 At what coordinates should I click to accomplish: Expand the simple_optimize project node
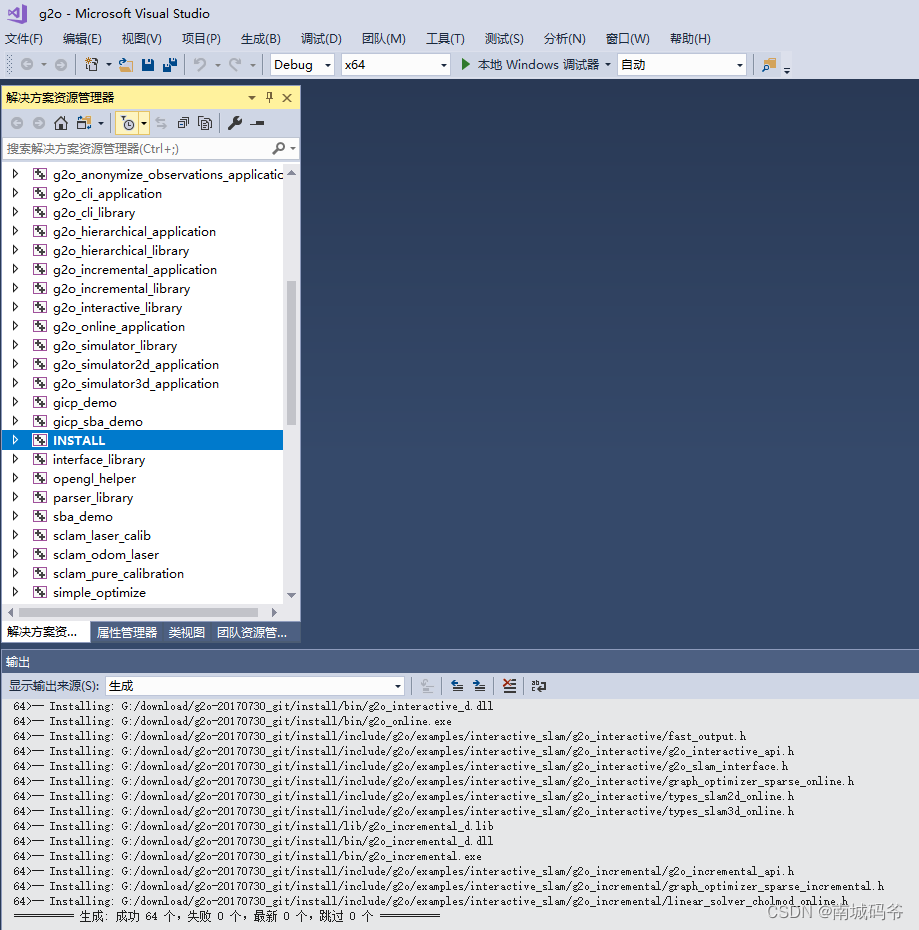pos(15,592)
